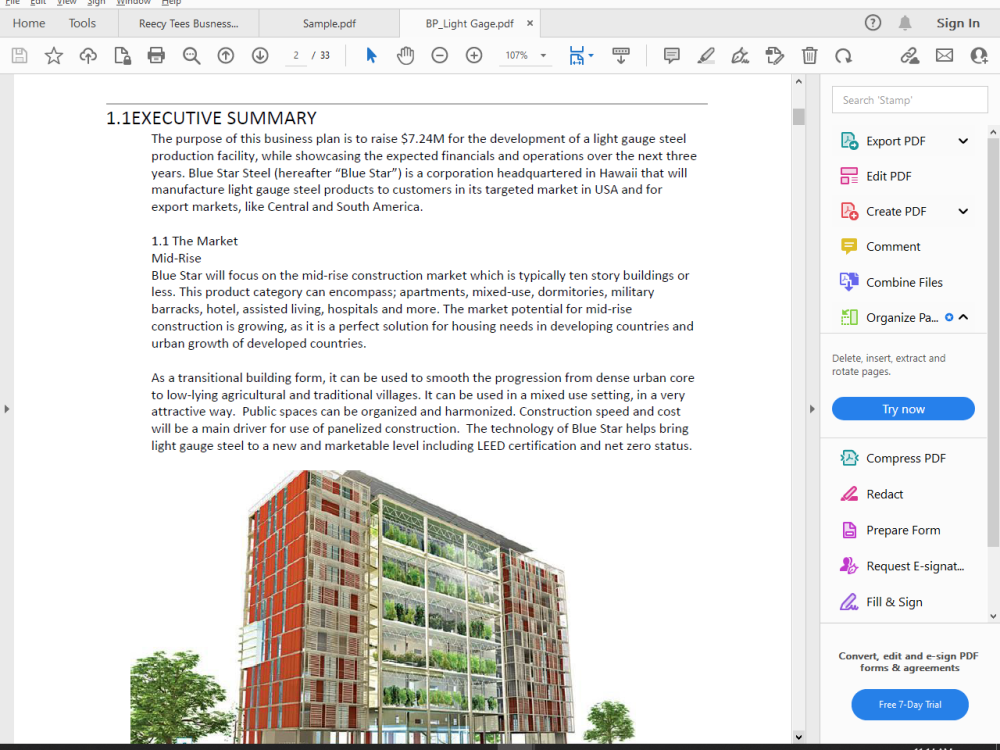Share a link to the file

pyautogui.click(x=910, y=55)
